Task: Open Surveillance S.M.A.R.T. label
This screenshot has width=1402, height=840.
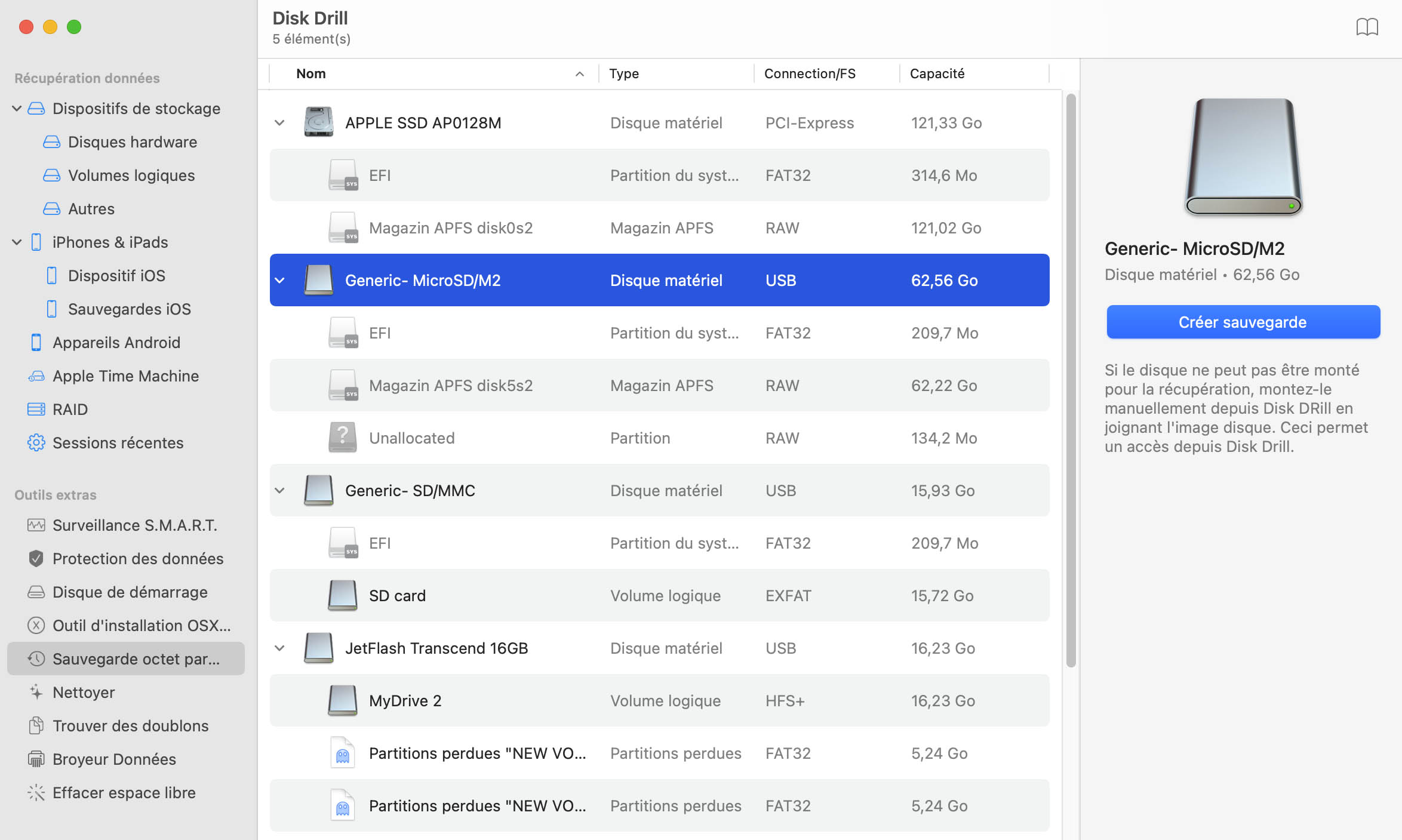Action: point(134,525)
